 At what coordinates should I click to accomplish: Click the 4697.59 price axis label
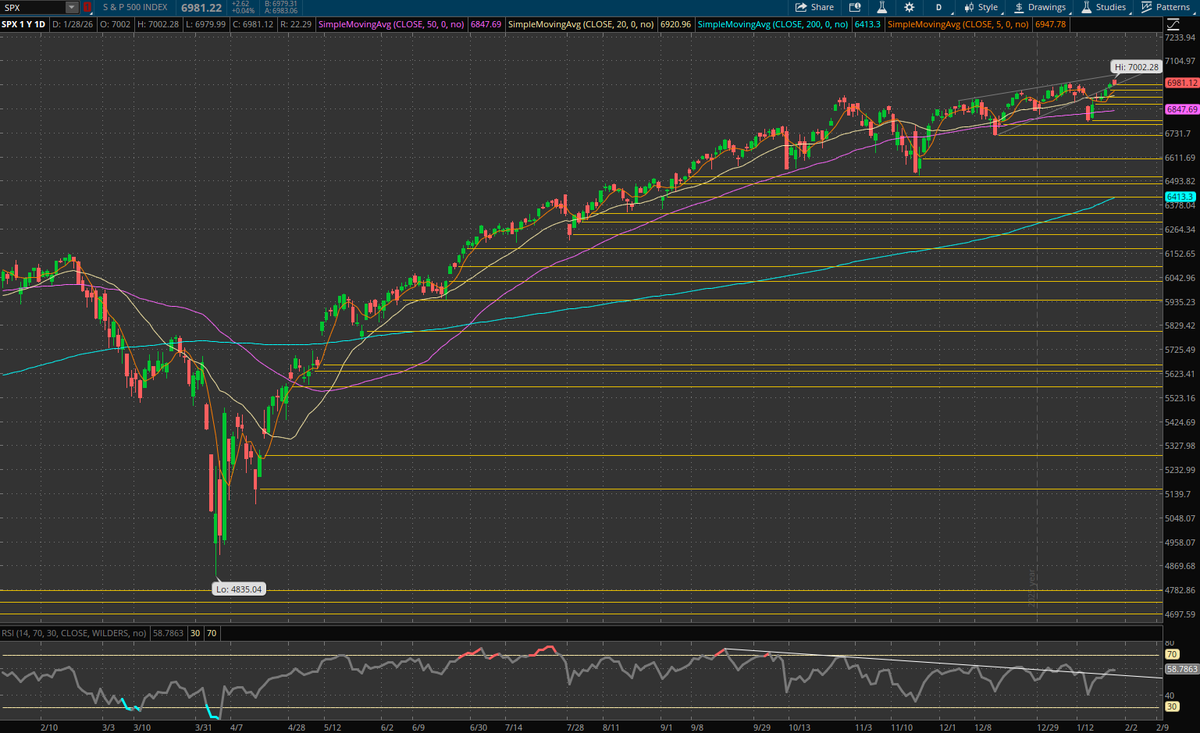(1180, 614)
